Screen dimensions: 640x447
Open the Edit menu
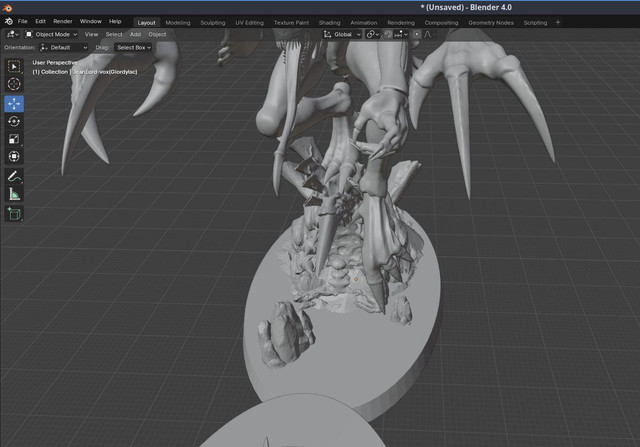(x=40, y=21)
